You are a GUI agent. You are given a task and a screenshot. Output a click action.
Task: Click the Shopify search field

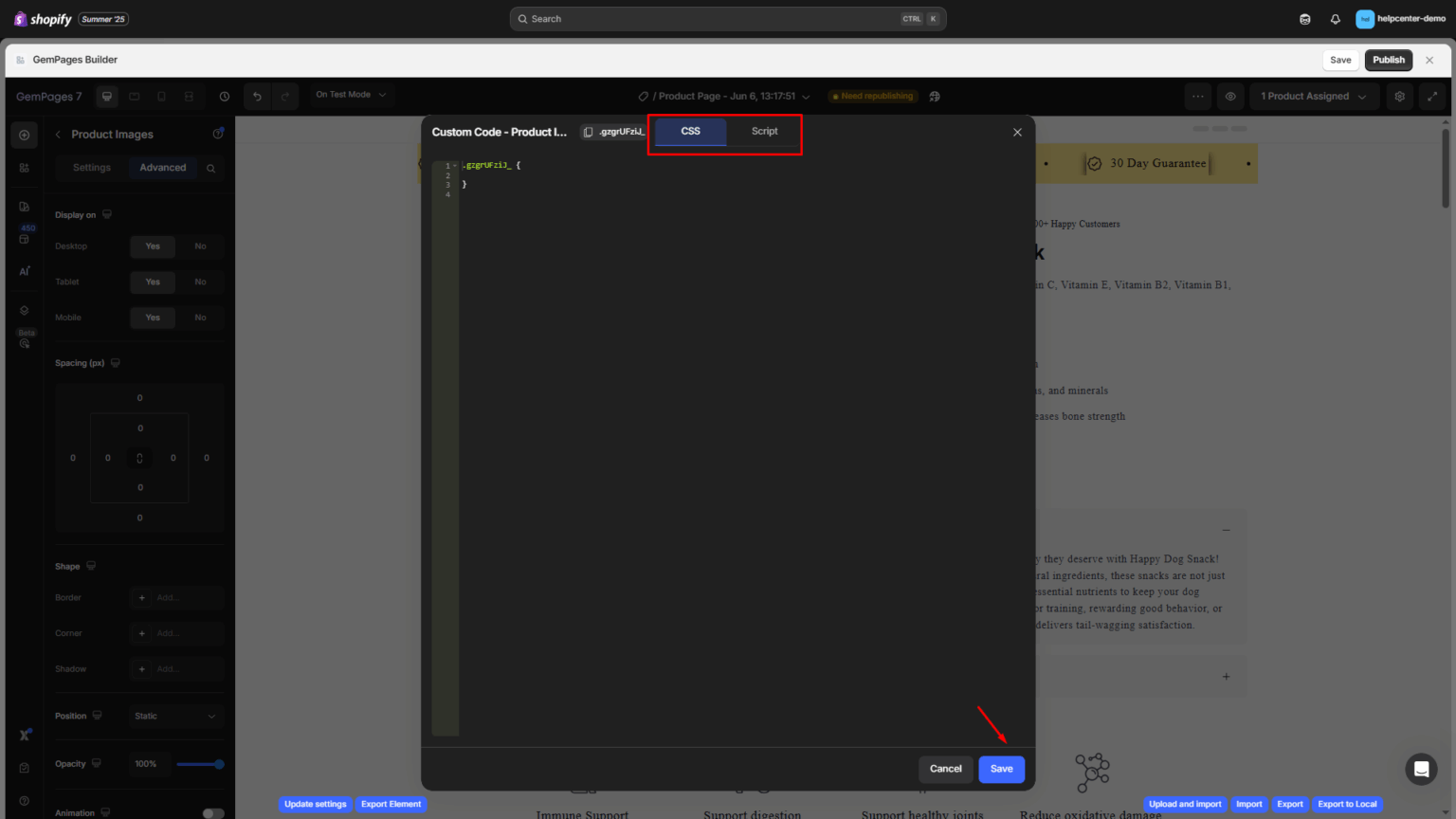(728, 18)
